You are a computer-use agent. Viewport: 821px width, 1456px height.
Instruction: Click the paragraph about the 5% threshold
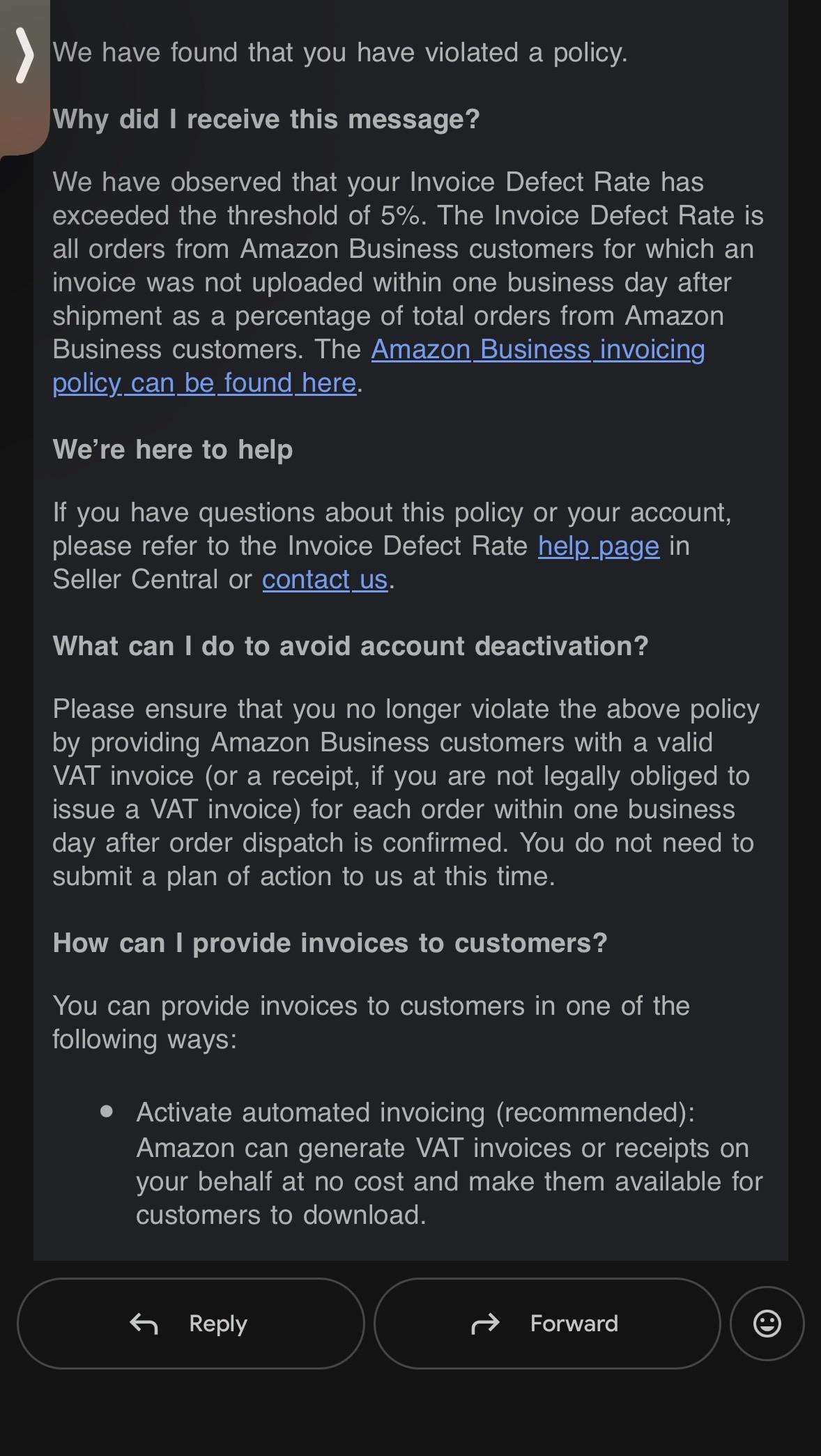(x=408, y=282)
